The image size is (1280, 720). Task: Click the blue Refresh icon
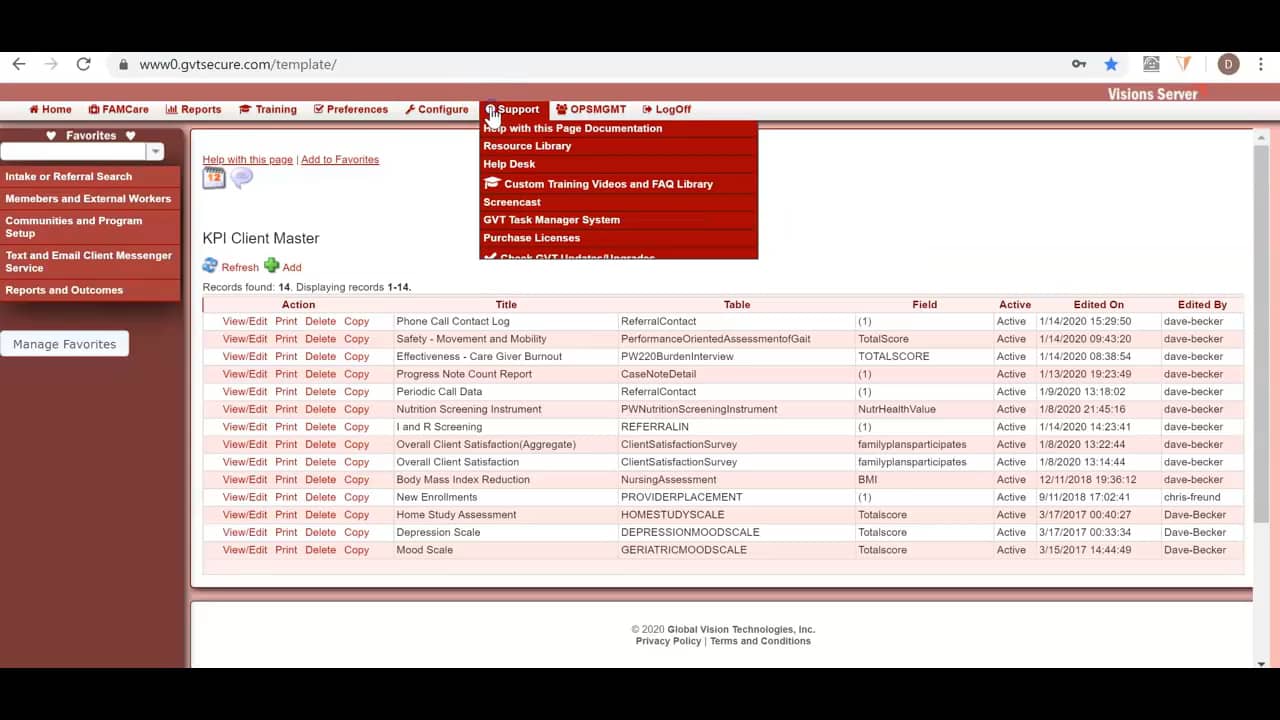coord(210,266)
